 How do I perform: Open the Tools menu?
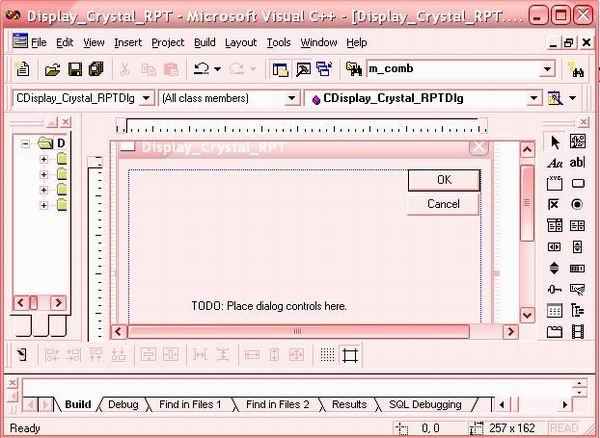(x=279, y=42)
